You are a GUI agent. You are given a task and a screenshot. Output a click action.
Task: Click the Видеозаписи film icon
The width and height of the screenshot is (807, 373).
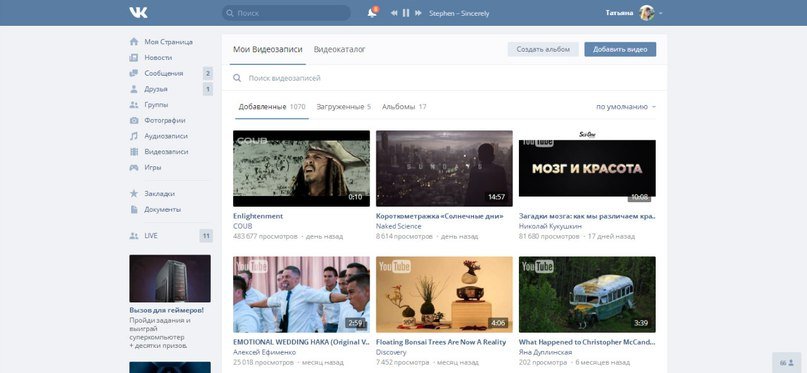[134, 152]
